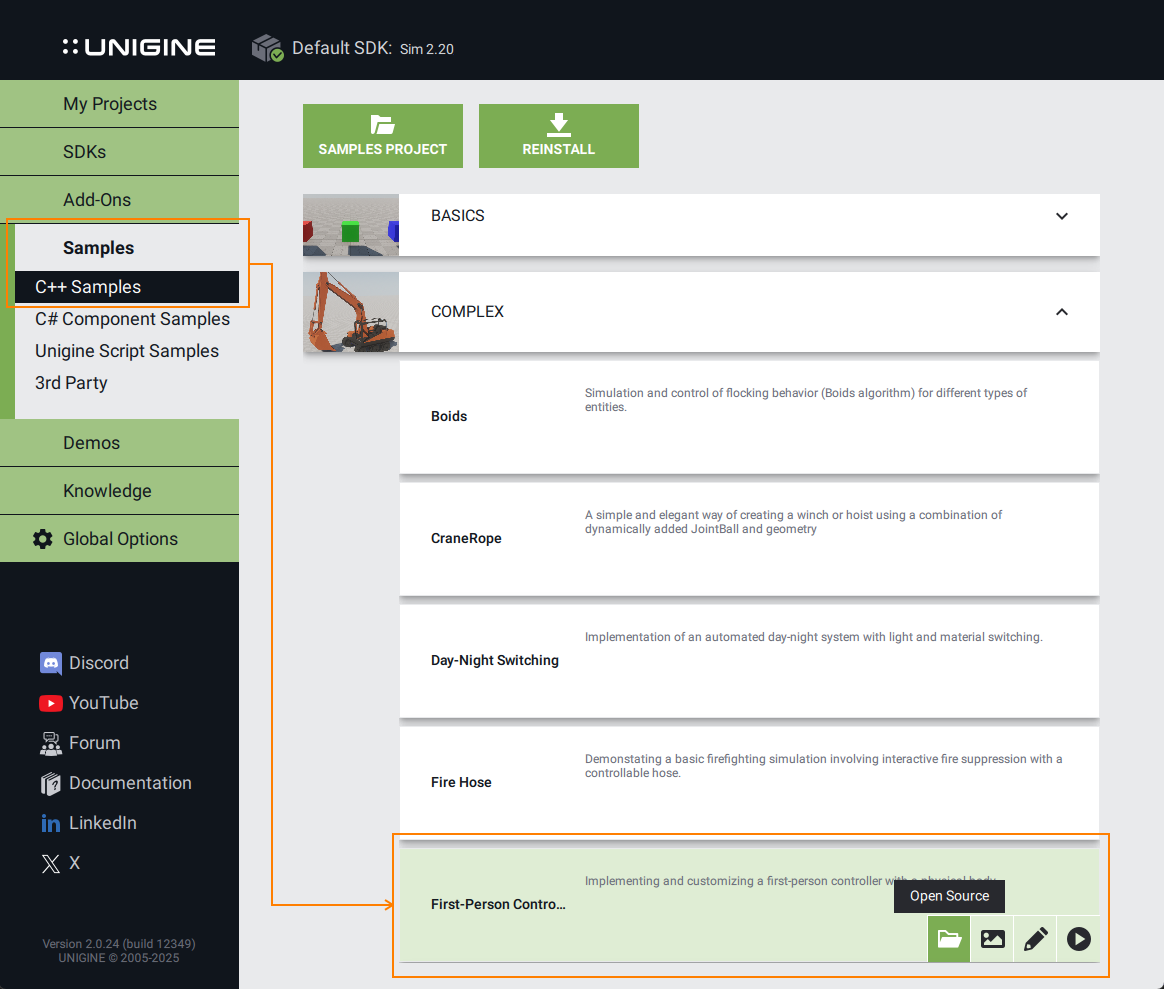Open the LinkedIn link

tap(88, 823)
